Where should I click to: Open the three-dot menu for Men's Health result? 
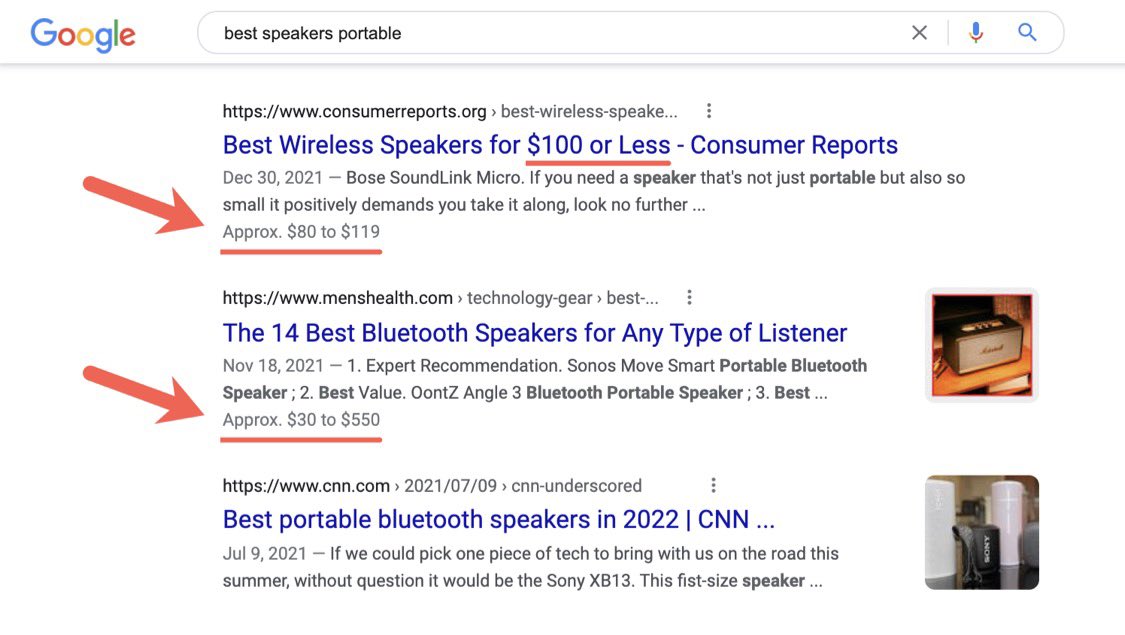tap(689, 297)
